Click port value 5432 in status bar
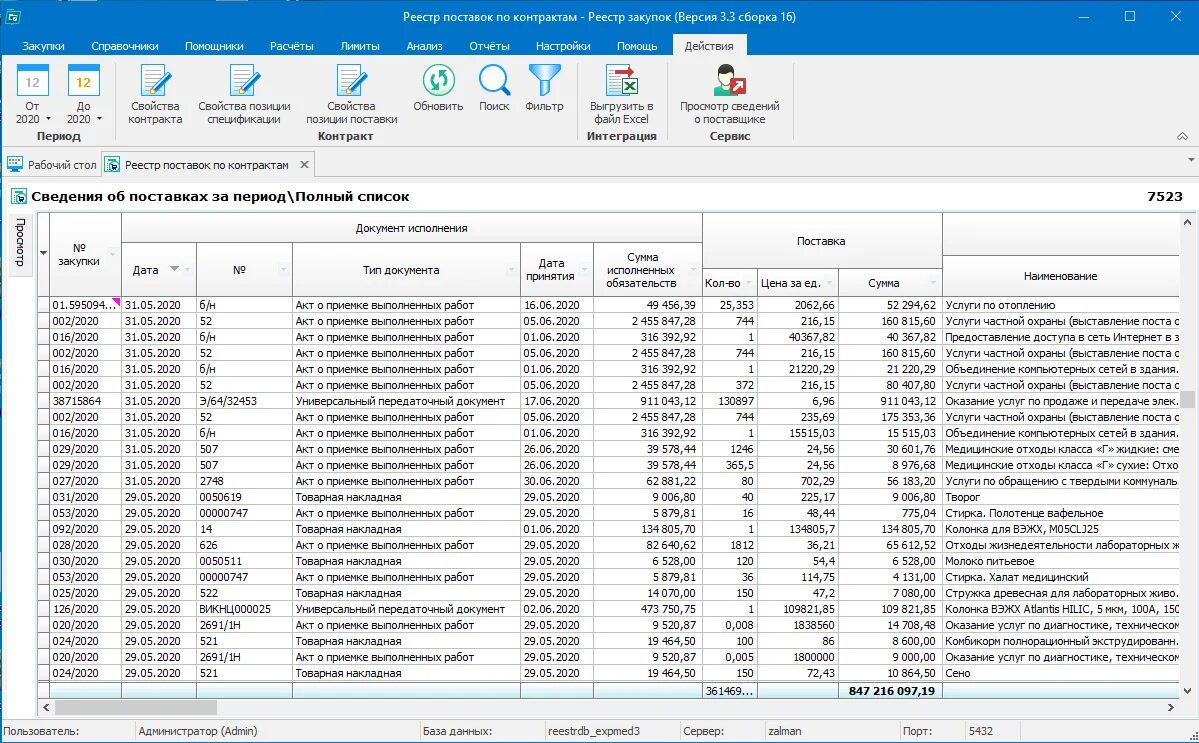The image size is (1199, 743). click(x=980, y=731)
